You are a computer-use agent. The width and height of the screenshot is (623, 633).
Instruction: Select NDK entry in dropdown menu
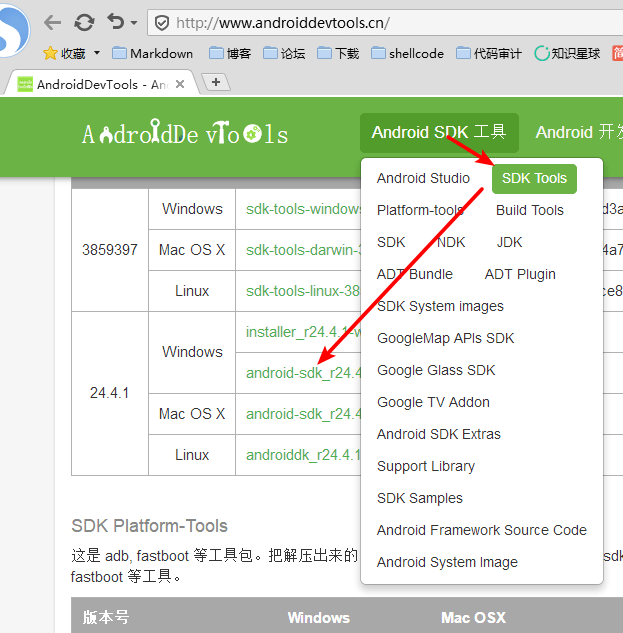click(x=451, y=242)
